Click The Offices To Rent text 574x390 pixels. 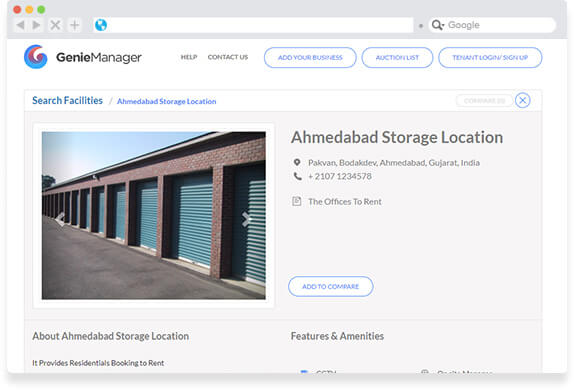tap(345, 201)
